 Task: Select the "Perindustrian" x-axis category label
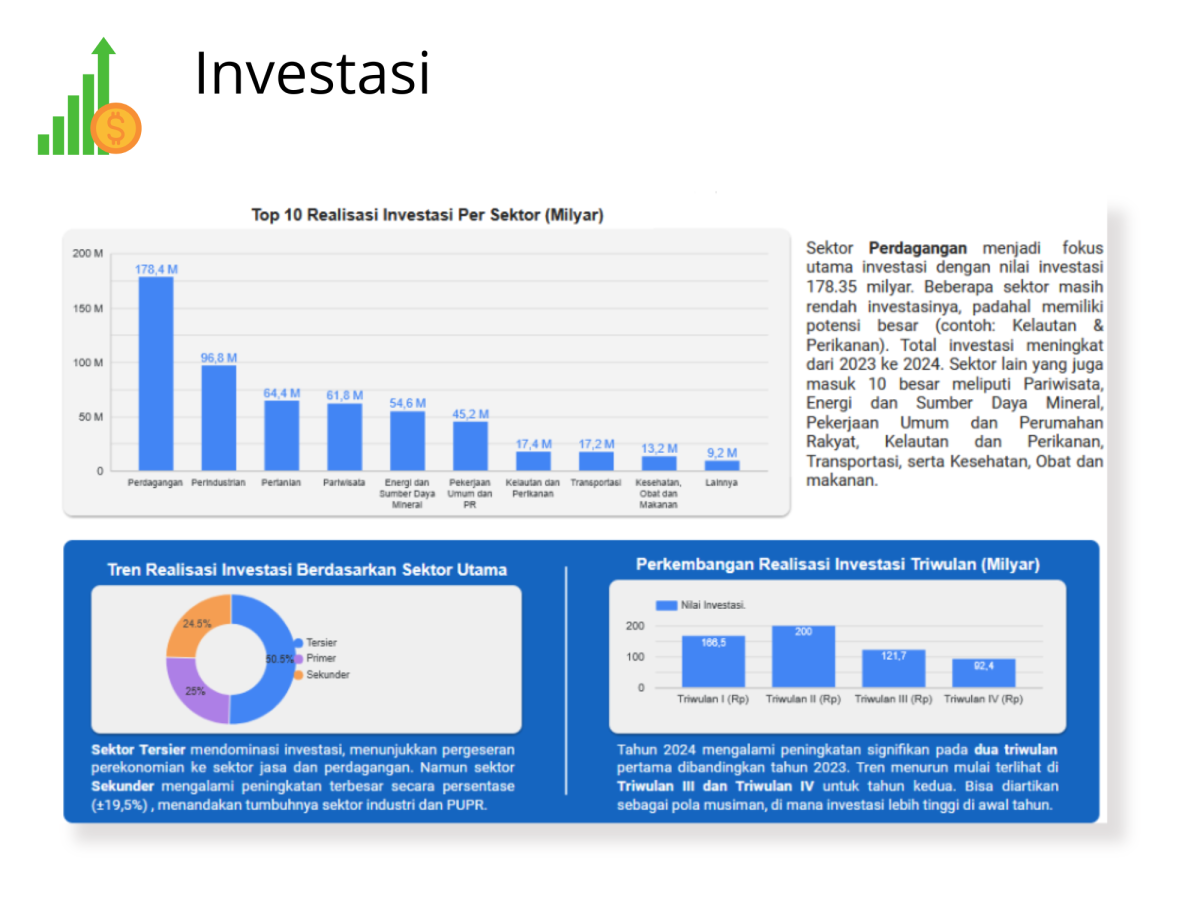219,483
